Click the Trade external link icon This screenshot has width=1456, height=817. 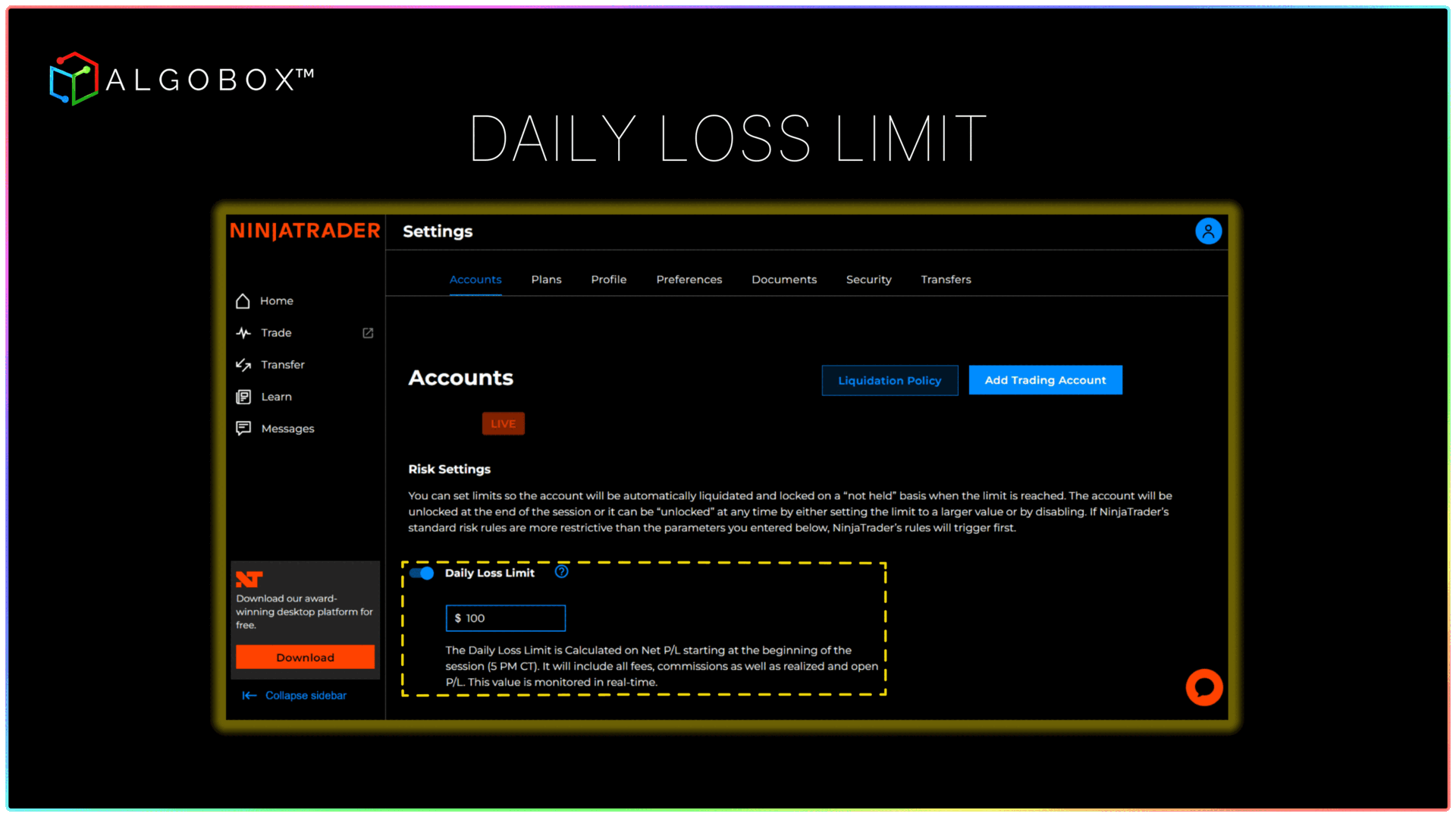[368, 333]
